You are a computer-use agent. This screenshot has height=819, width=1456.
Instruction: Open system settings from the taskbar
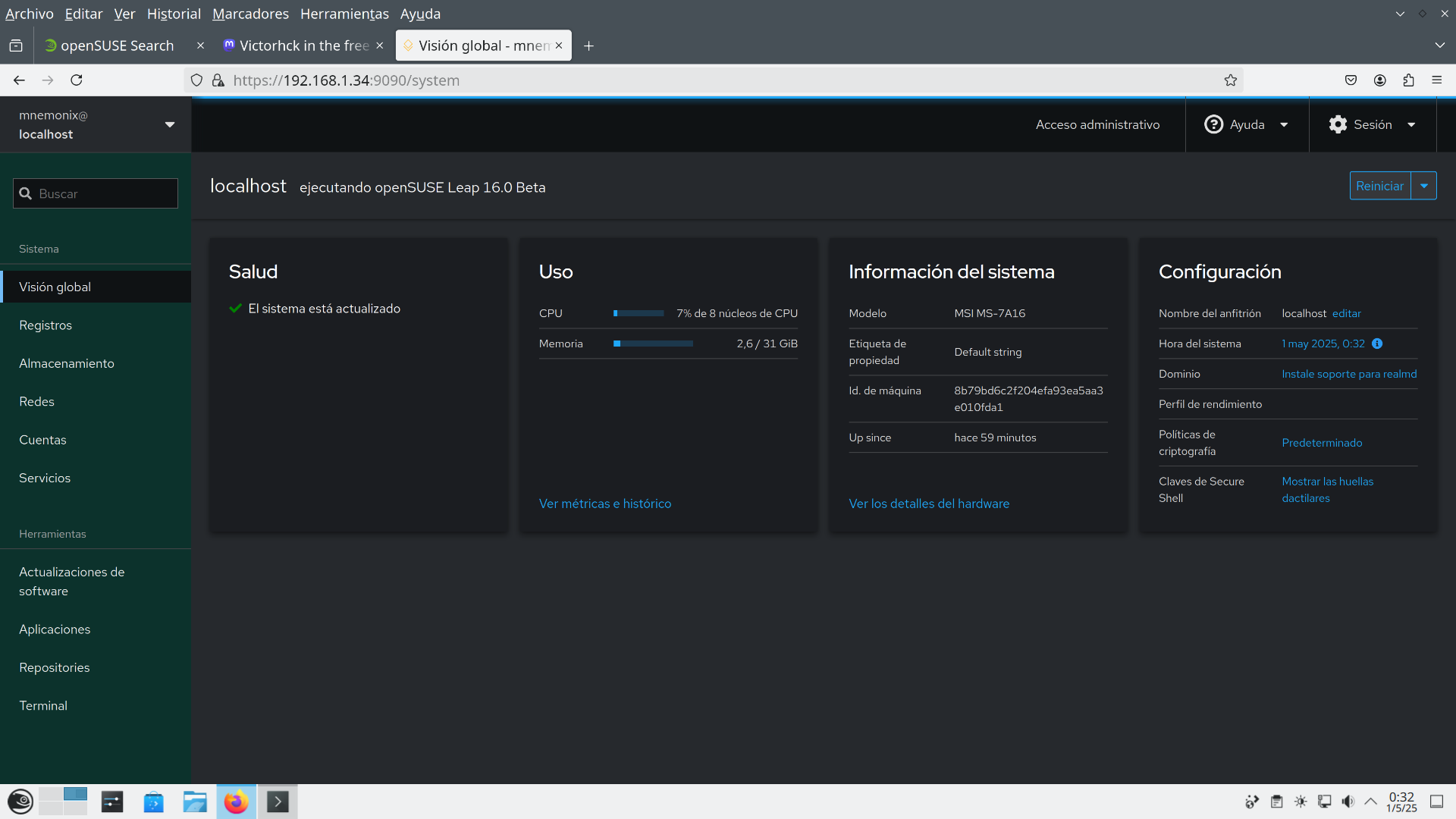[x=112, y=802]
